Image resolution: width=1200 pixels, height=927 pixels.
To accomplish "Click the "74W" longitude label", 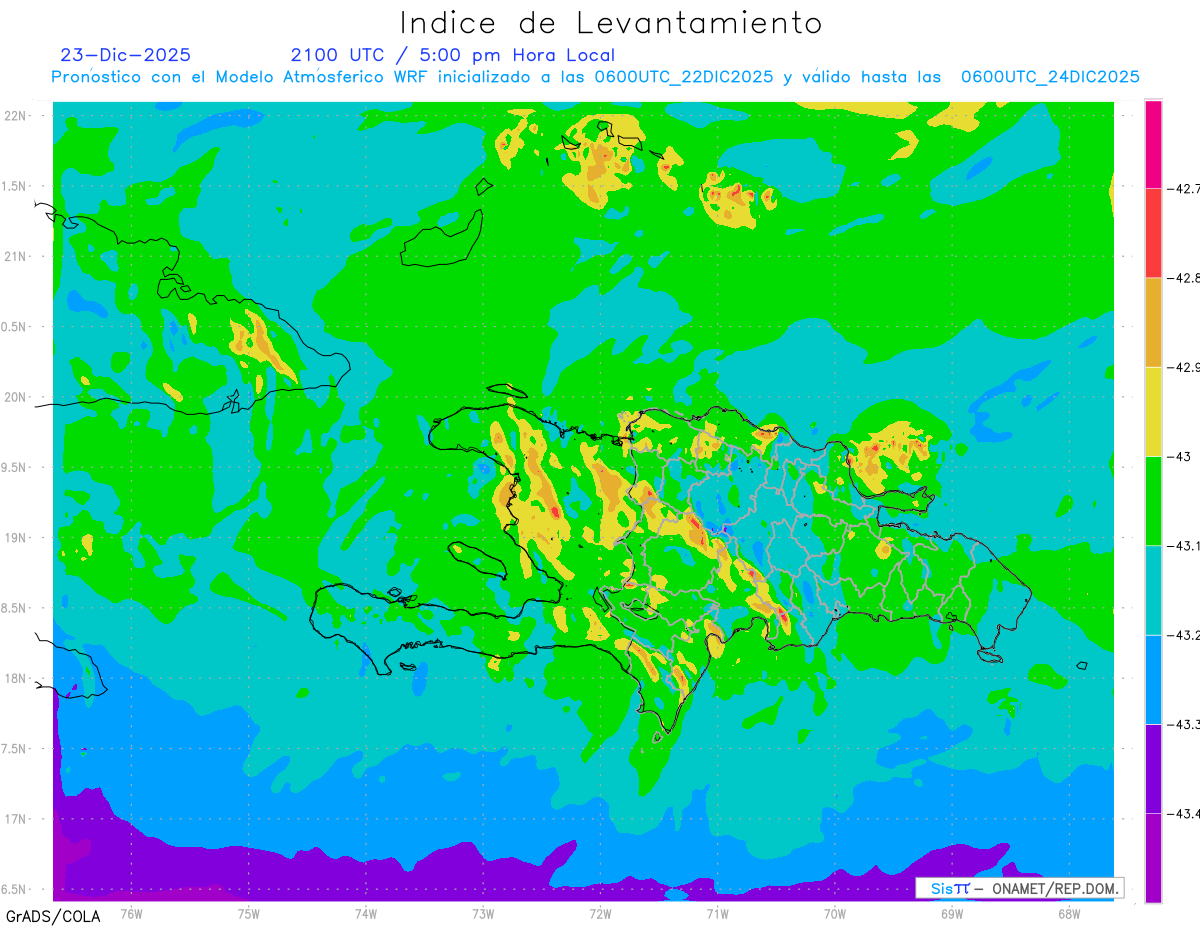I will coord(366,913).
